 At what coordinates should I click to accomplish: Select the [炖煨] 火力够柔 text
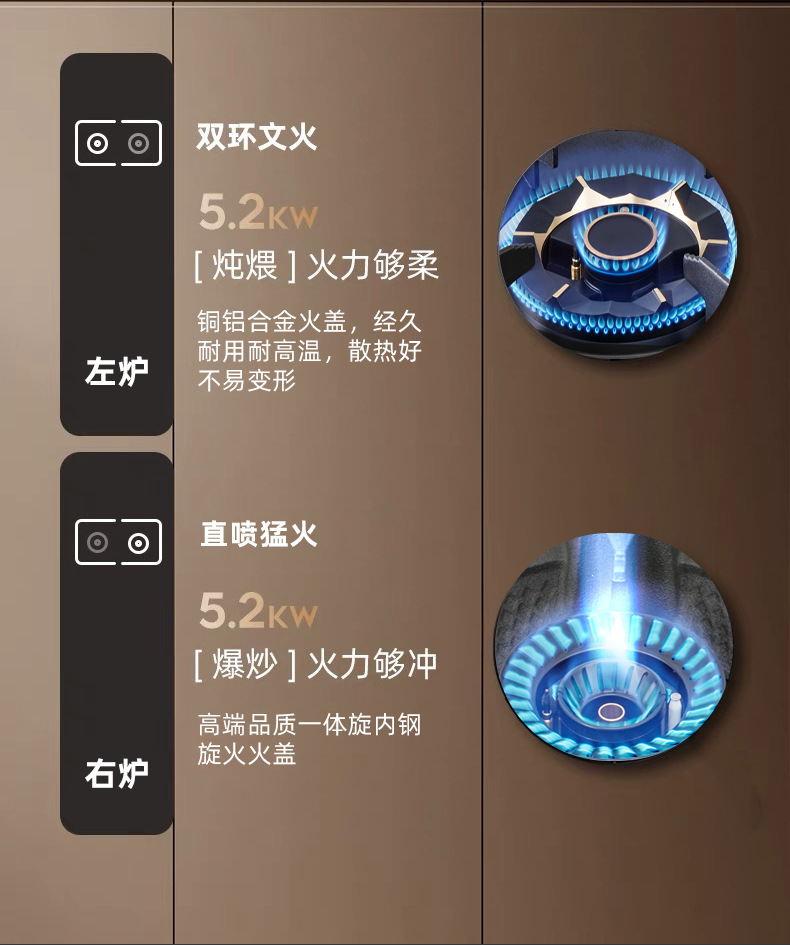(x=316, y=265)
